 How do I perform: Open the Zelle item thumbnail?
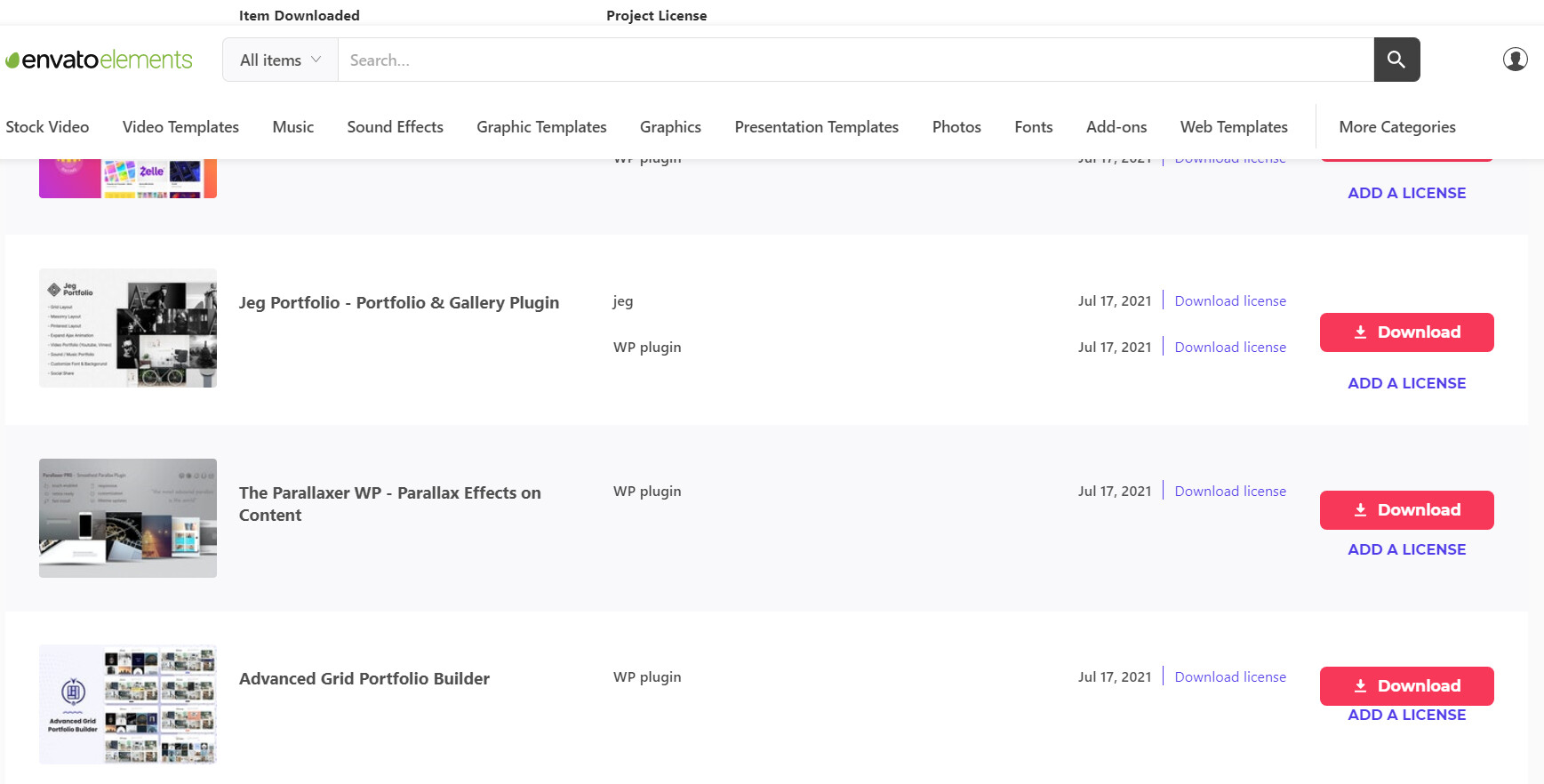[x=128, y=179]
